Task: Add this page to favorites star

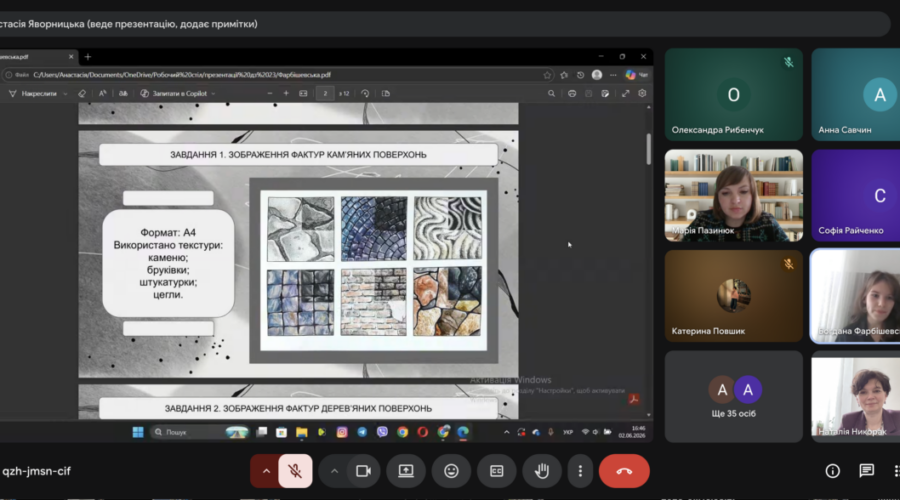Action: pyautogui.click(x=547, y=75)
